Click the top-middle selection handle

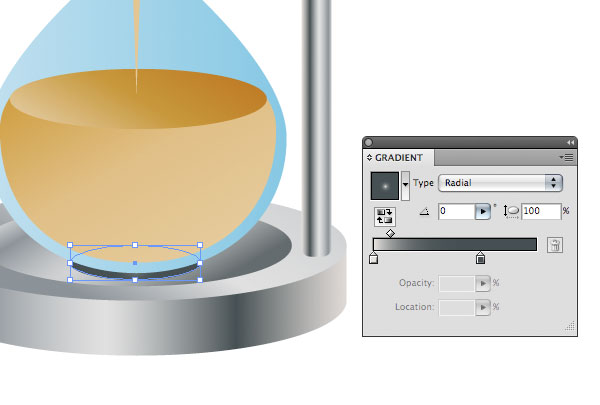pos(135,245)
